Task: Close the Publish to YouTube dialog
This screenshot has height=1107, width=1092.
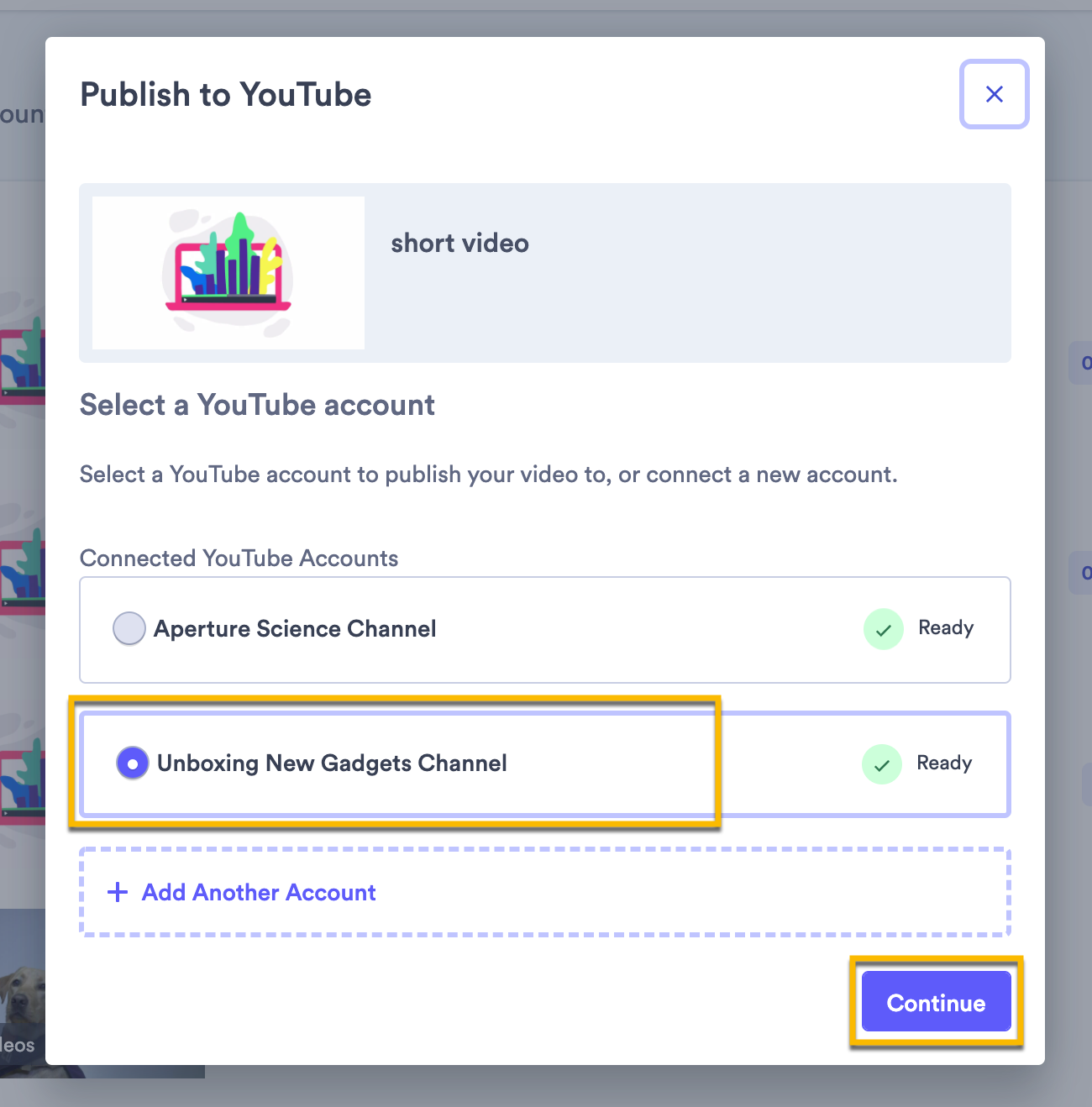Action: (994, 94)
